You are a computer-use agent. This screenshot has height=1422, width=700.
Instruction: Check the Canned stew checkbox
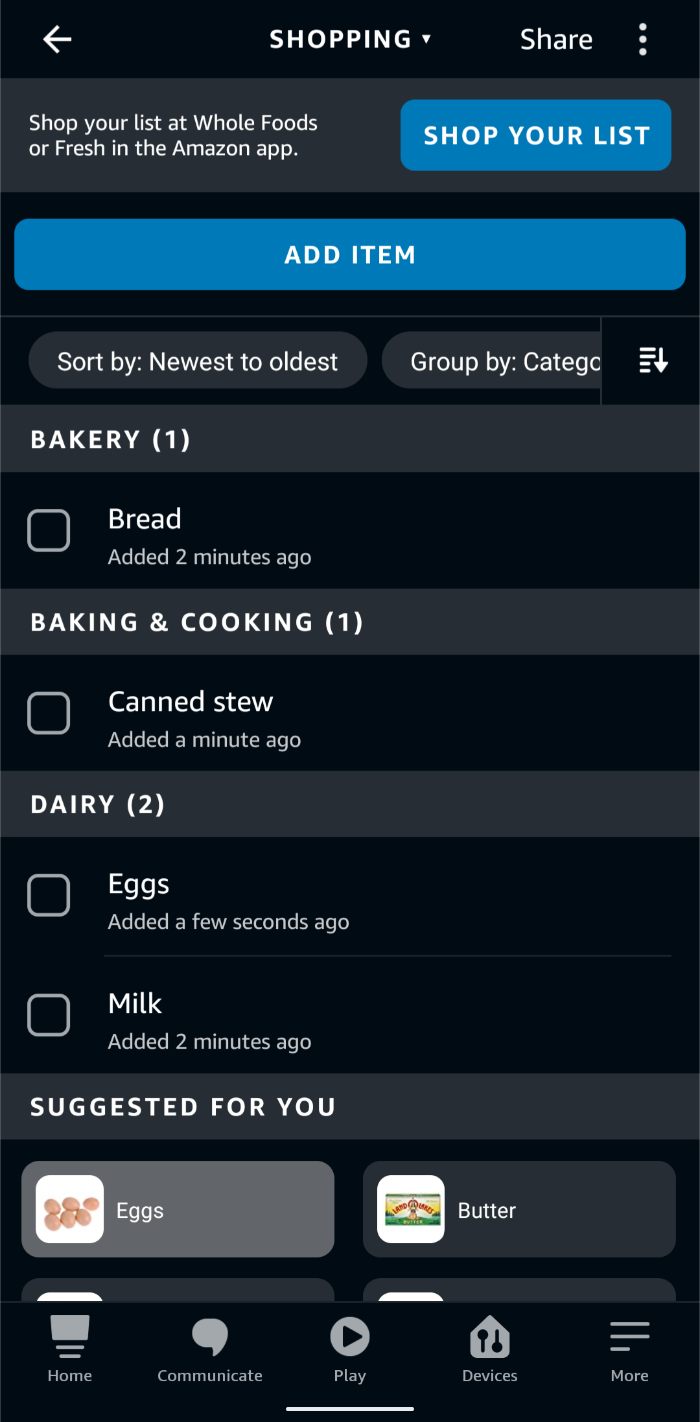coord(48,714)
